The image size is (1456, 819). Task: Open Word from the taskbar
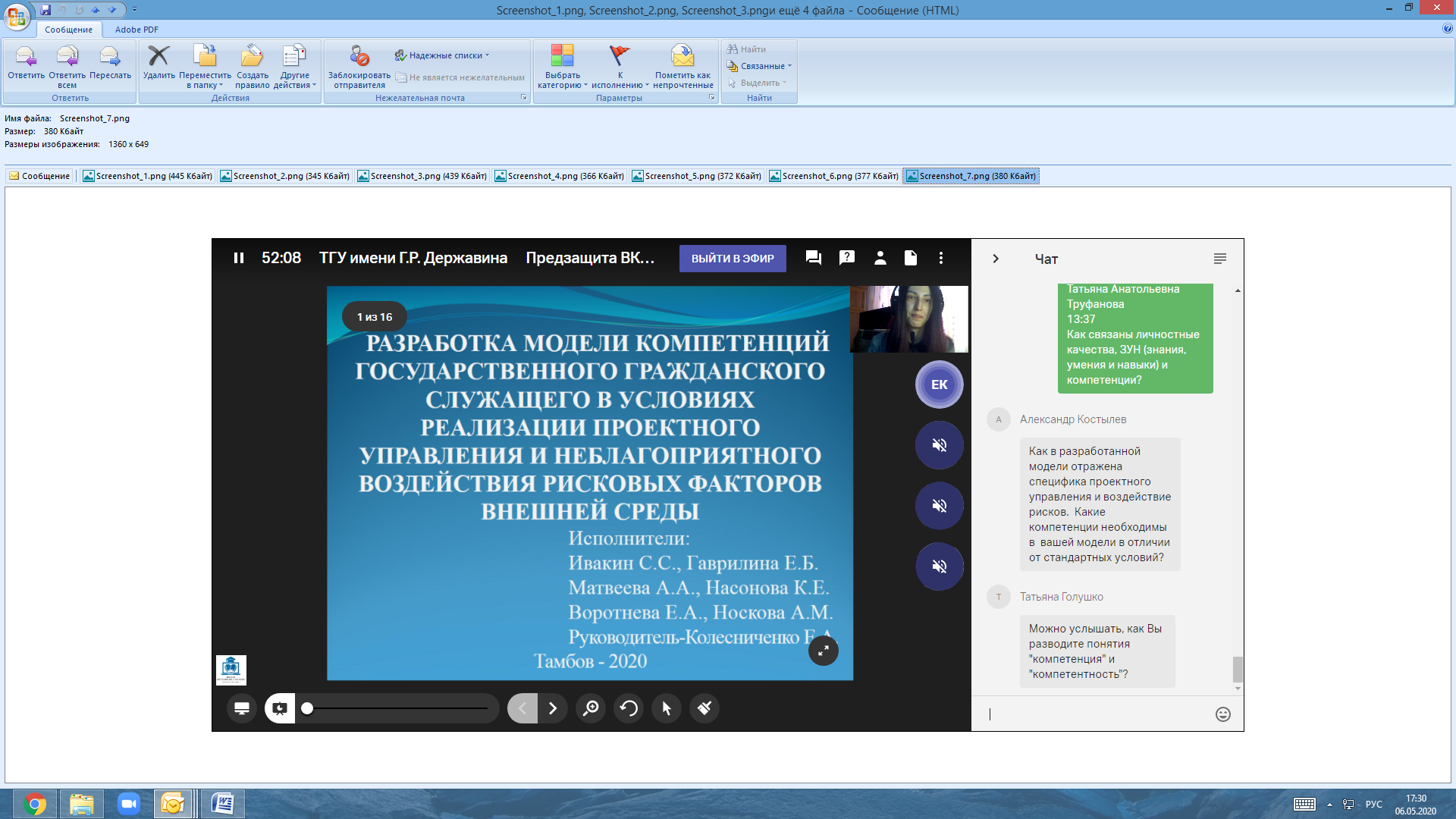coord(223,804)
